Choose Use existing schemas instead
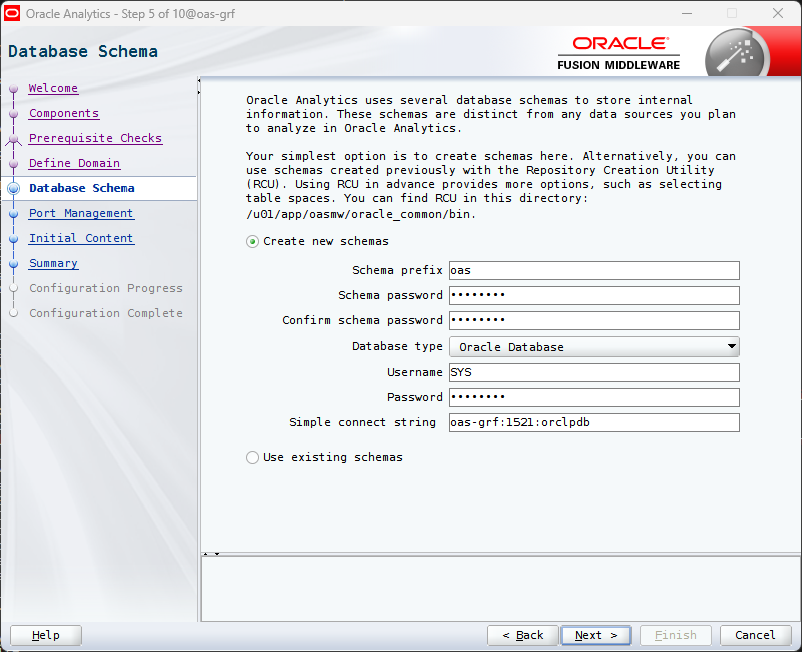Viewport: 802px width, 652px height. pyautogui.click(x=252, y=457)
